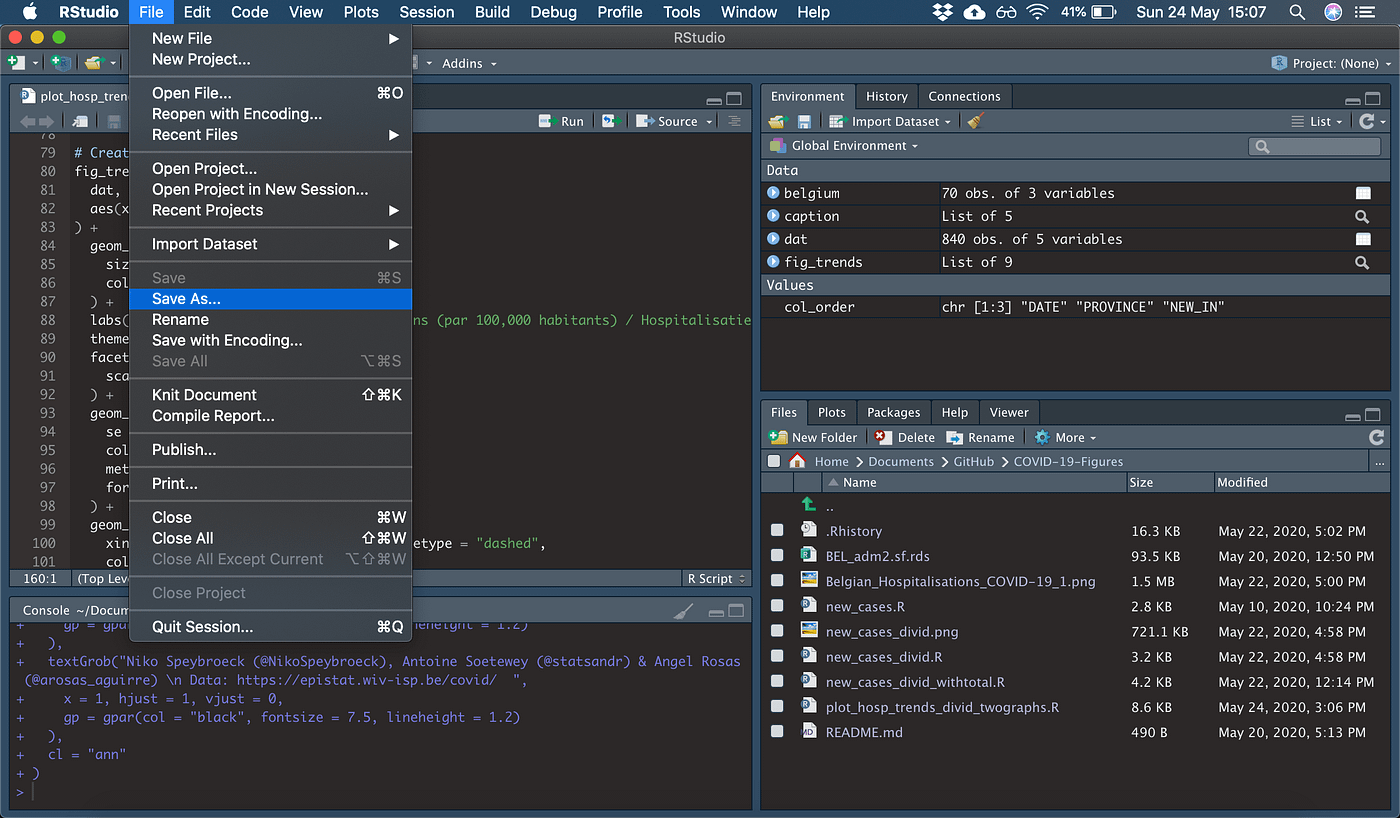
Task: View belgium data frame via table grid icon
Action: click(1362, 193)
